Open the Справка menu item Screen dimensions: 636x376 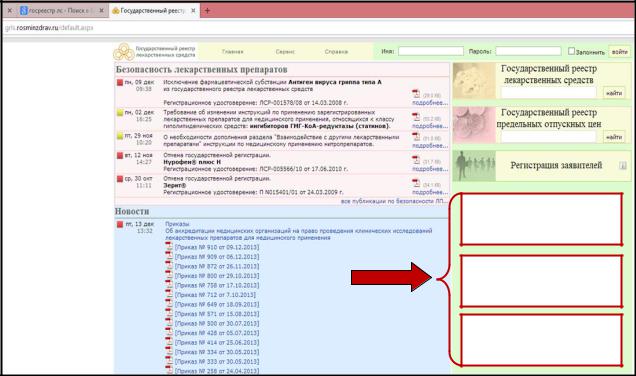click(x=336, y=52)
